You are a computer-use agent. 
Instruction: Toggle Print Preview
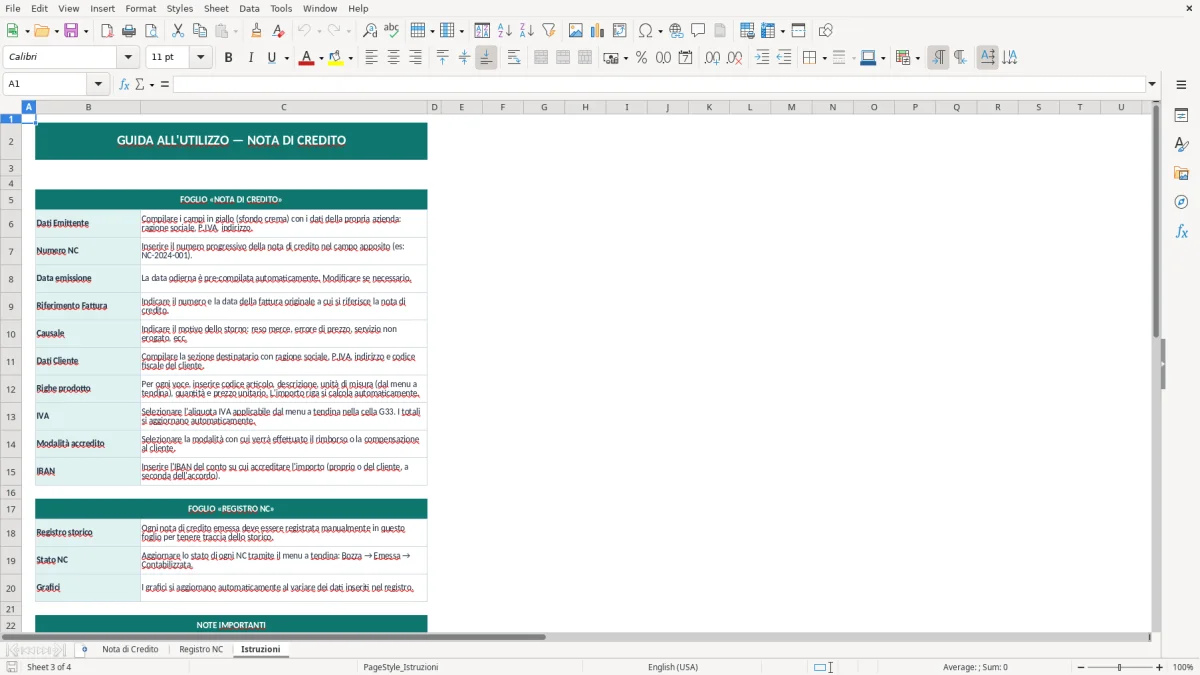point(151,31)
